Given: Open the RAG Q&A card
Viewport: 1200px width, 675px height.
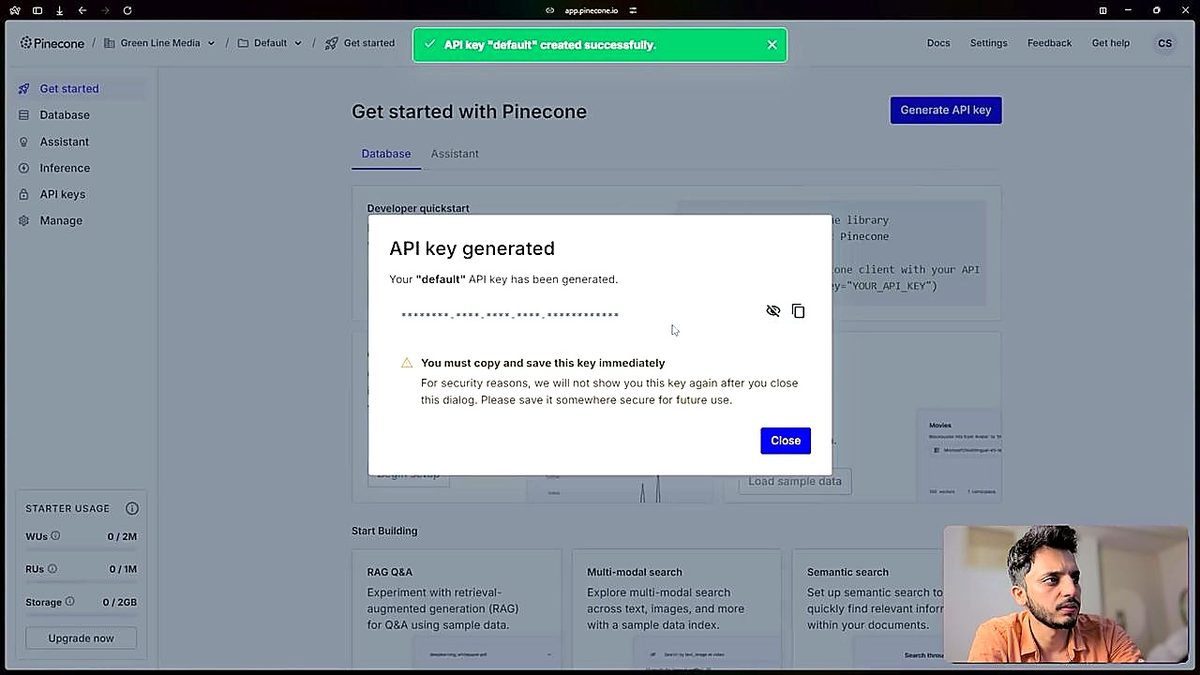Looking at the screenshot, I should click(x=456, y=609).
